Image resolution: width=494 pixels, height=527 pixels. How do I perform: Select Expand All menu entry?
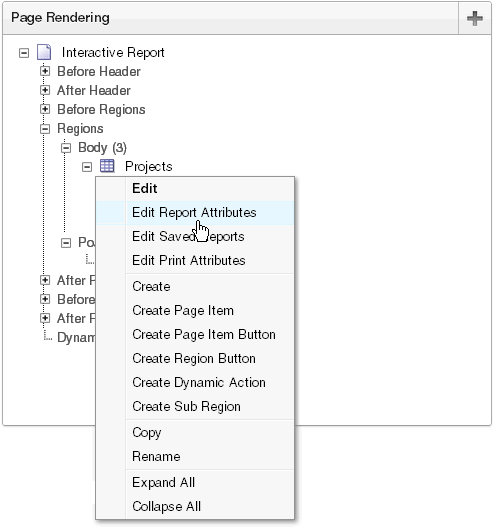(x=195, y=483)
